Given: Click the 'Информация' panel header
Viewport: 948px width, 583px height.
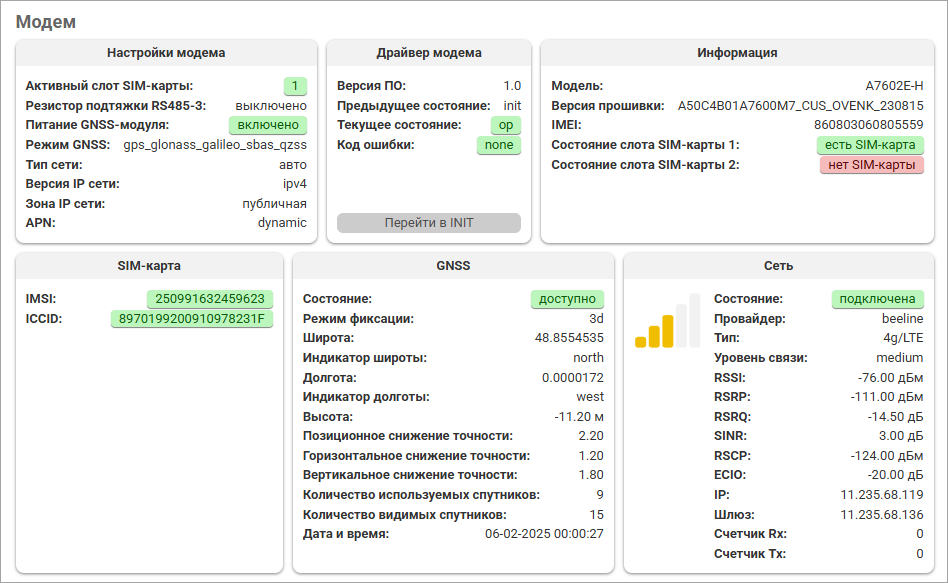Looking at the screenshot, I should tap(737, 53).
